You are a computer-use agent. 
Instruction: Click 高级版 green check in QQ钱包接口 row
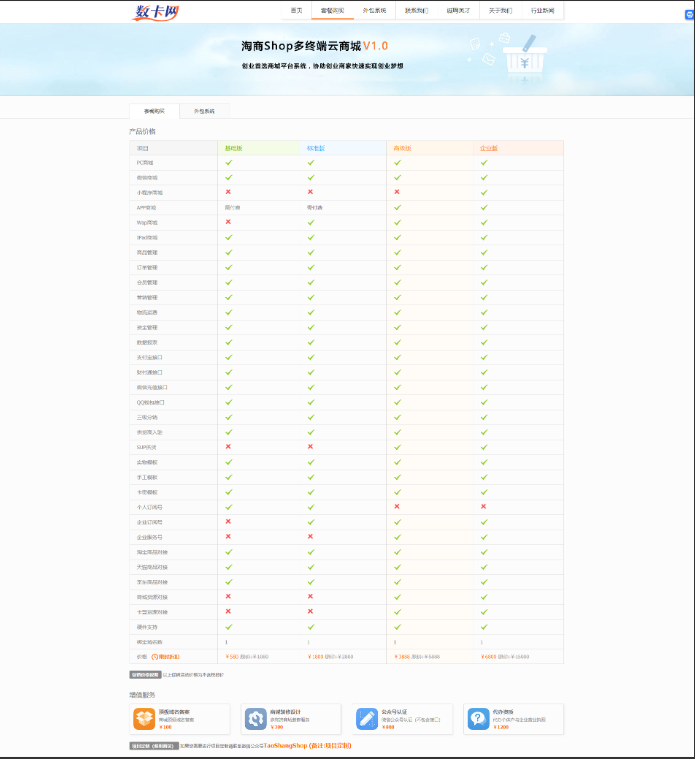tap(397, 402)
